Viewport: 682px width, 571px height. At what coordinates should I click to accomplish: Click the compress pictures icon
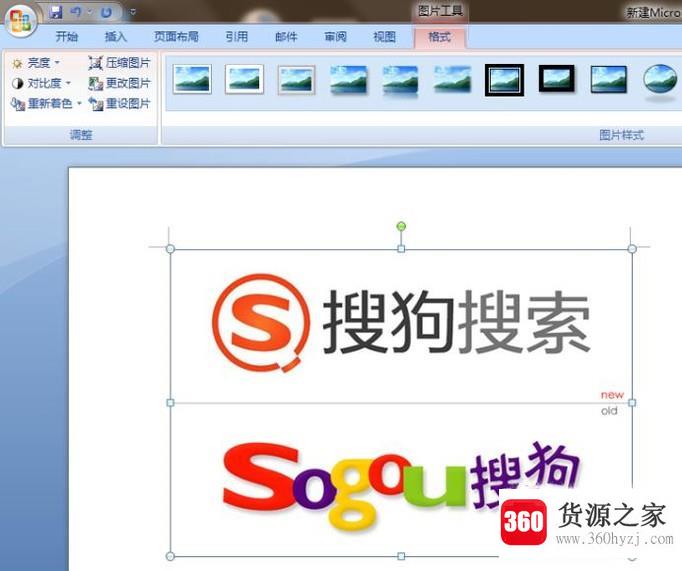point(95,63)
